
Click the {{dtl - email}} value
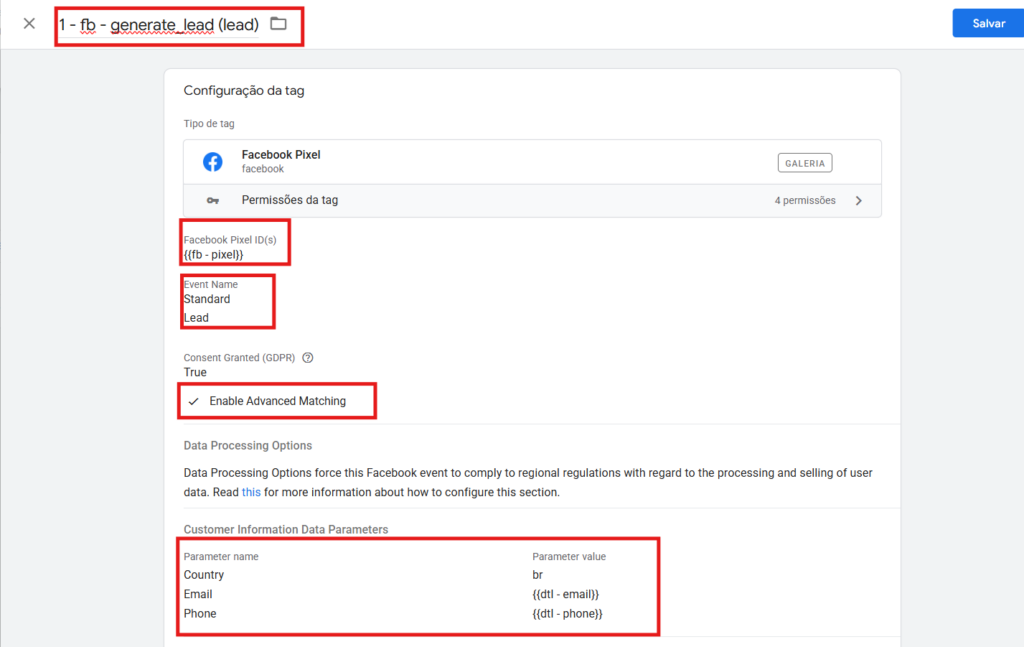coord(566,594)
